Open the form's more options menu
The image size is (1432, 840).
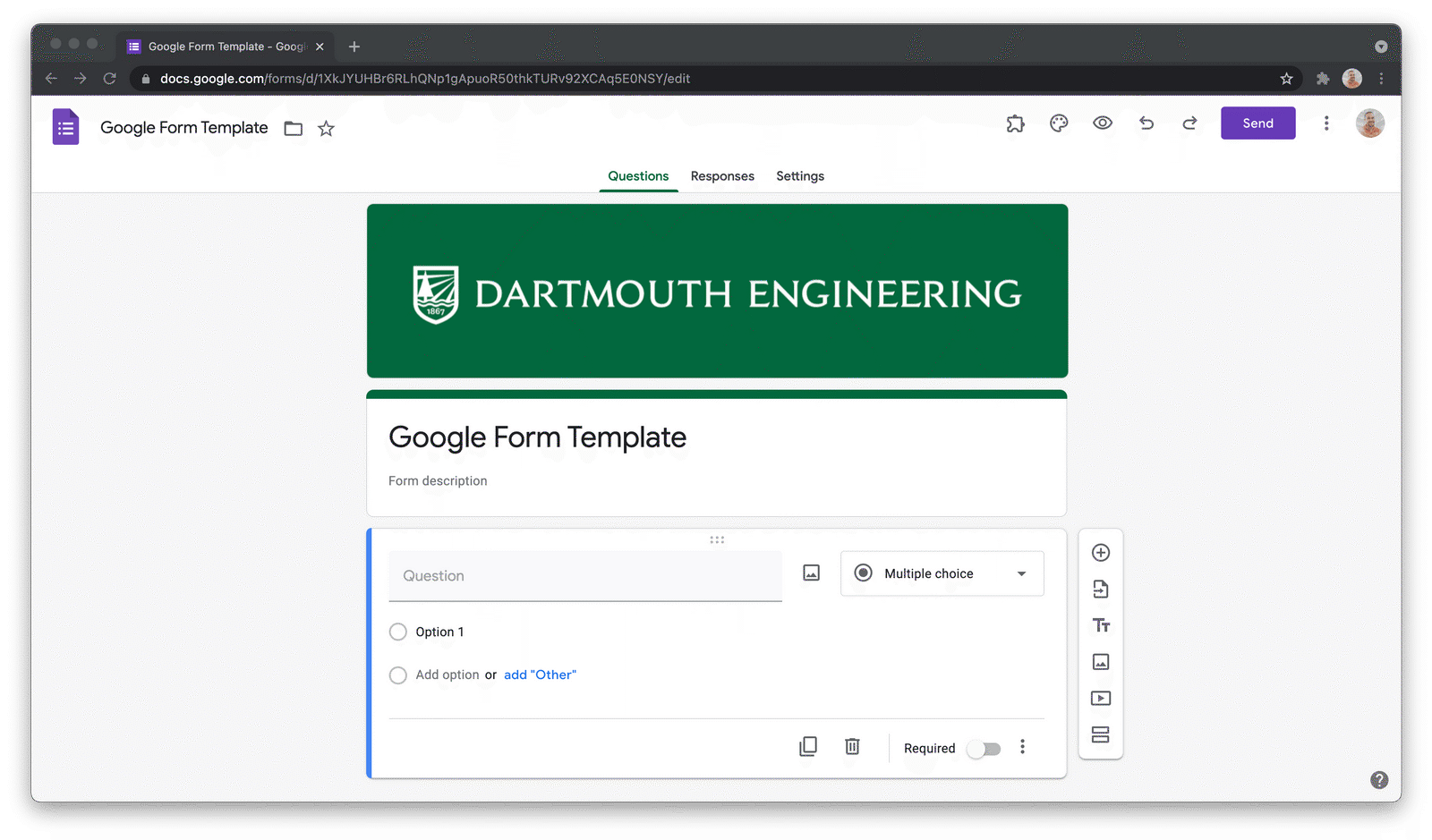point(1326,123)
